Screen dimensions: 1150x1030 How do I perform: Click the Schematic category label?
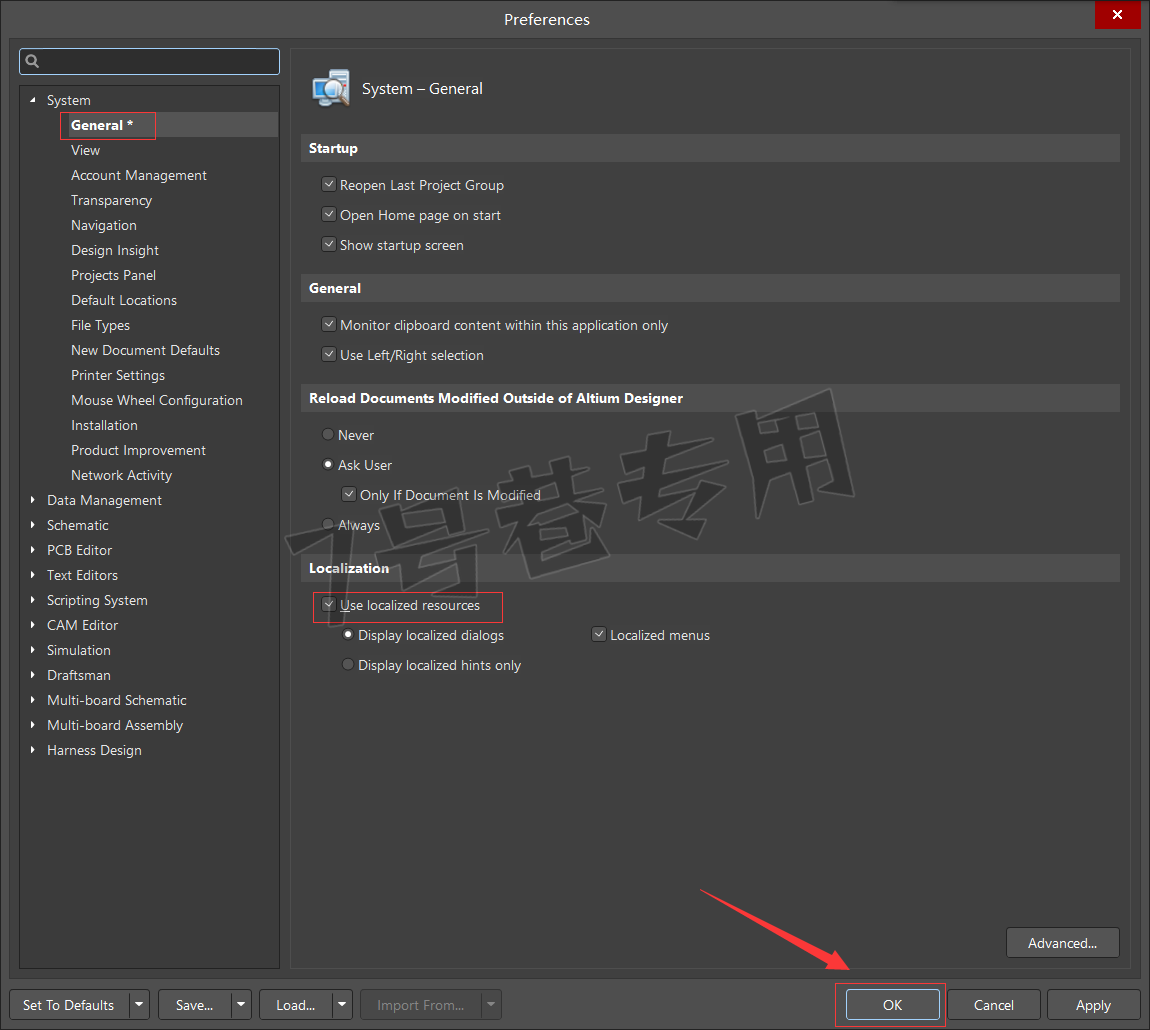pos(78,525)
